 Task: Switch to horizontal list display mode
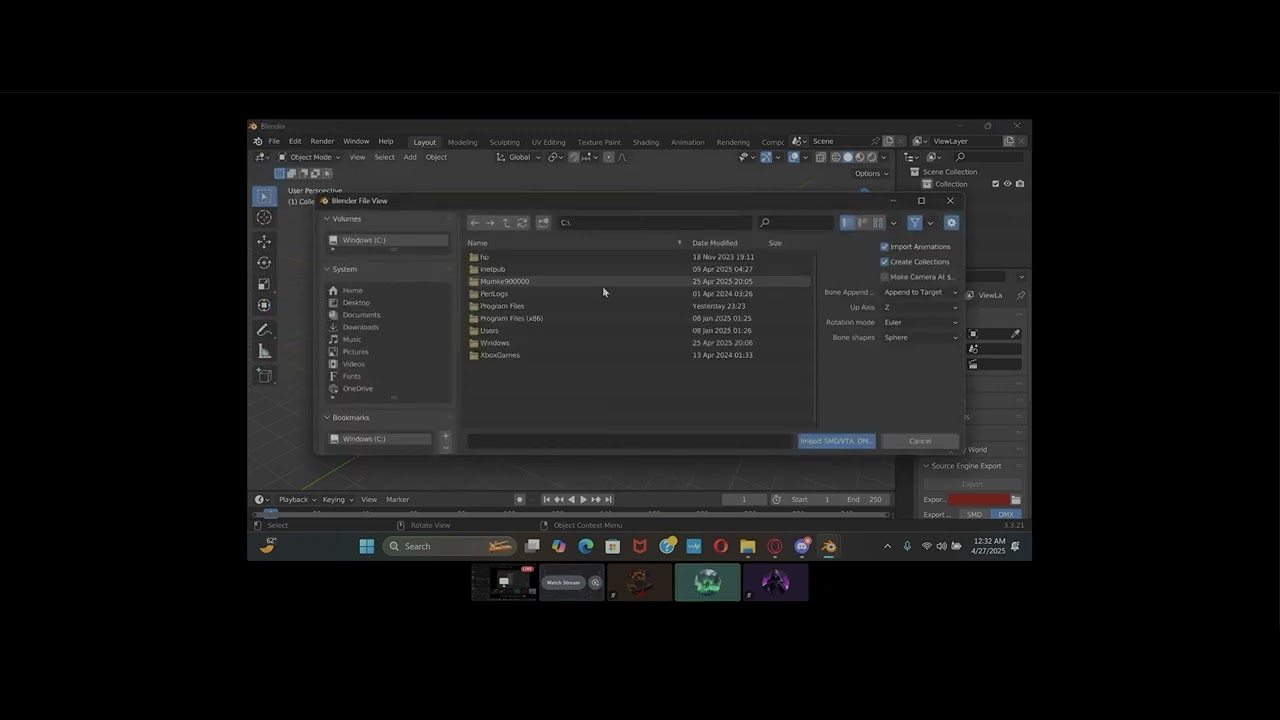863,223
